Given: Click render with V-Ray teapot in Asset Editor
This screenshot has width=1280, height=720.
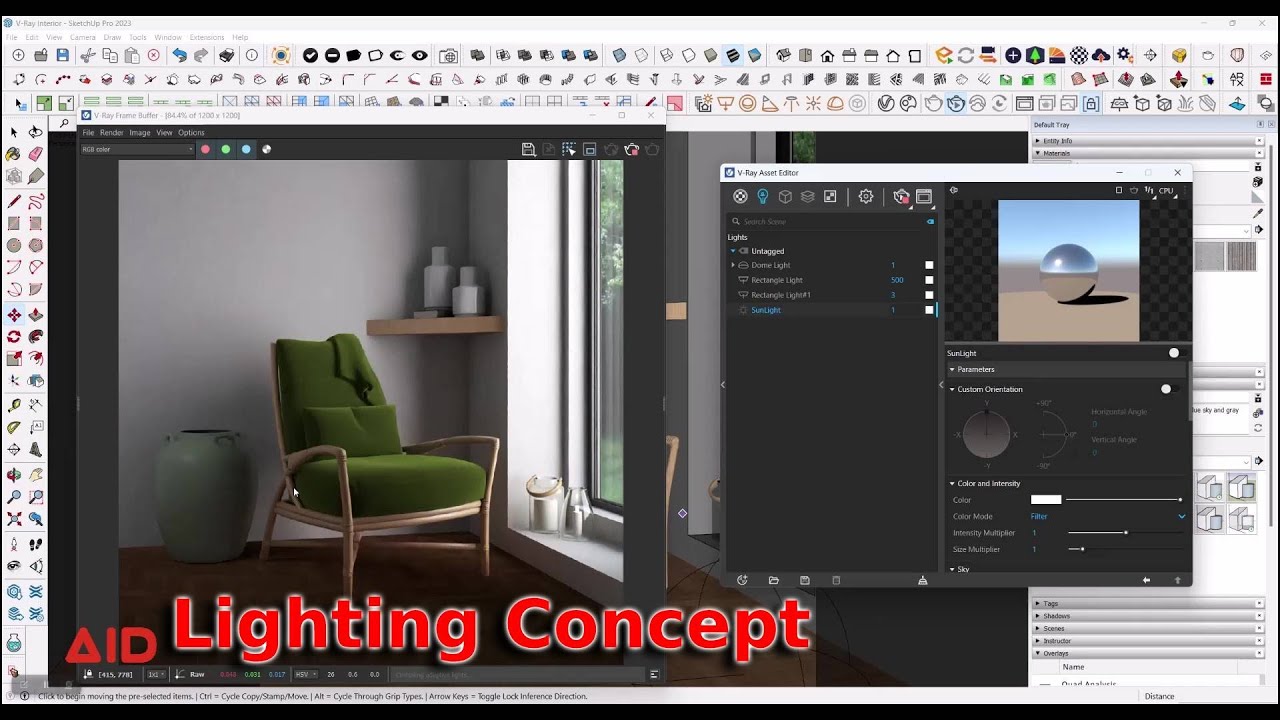Looking at the screenshot, I should pyautogui.click(x=901, y=197).
